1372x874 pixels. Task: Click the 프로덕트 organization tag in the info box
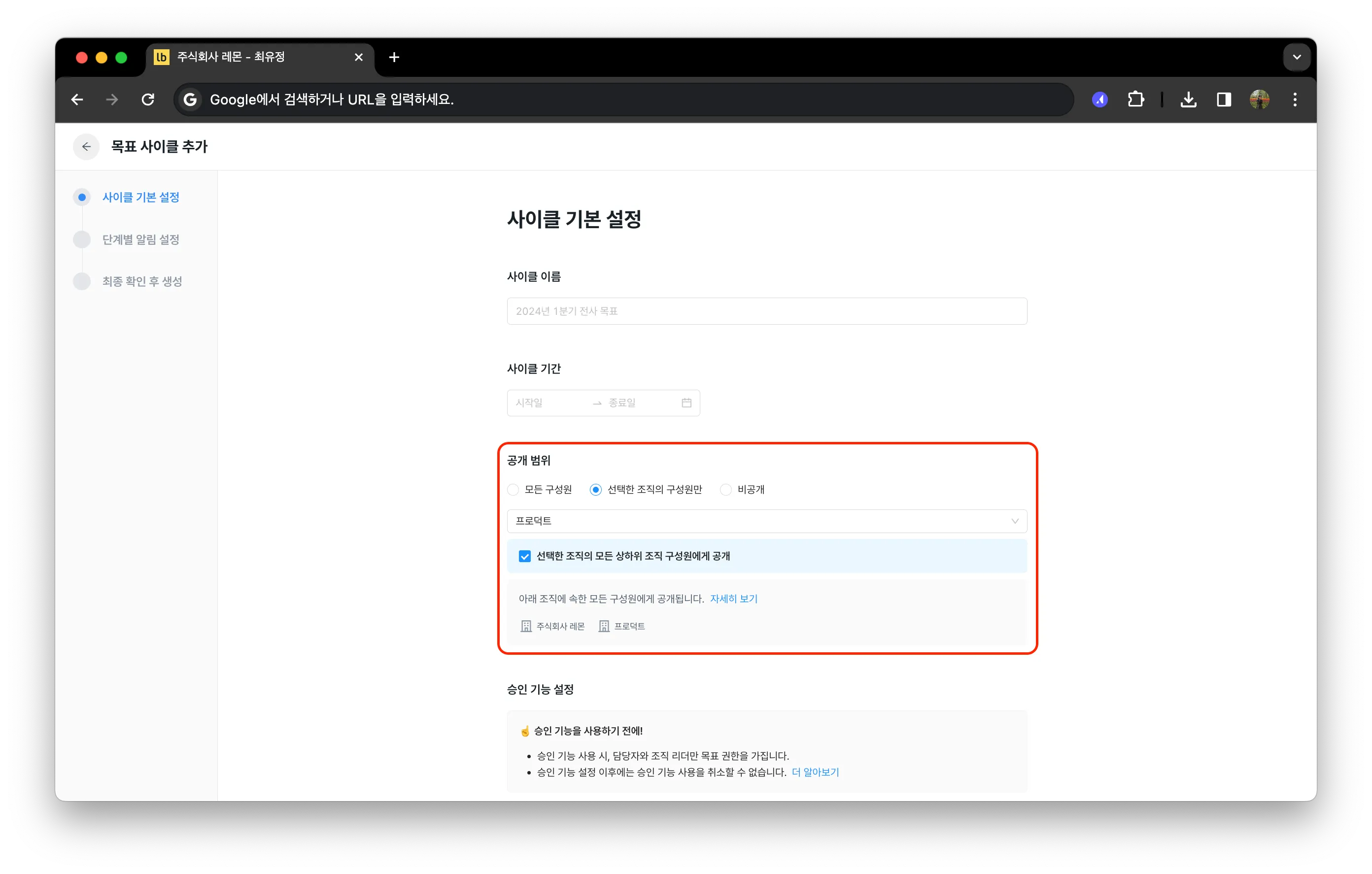(621, 626)
